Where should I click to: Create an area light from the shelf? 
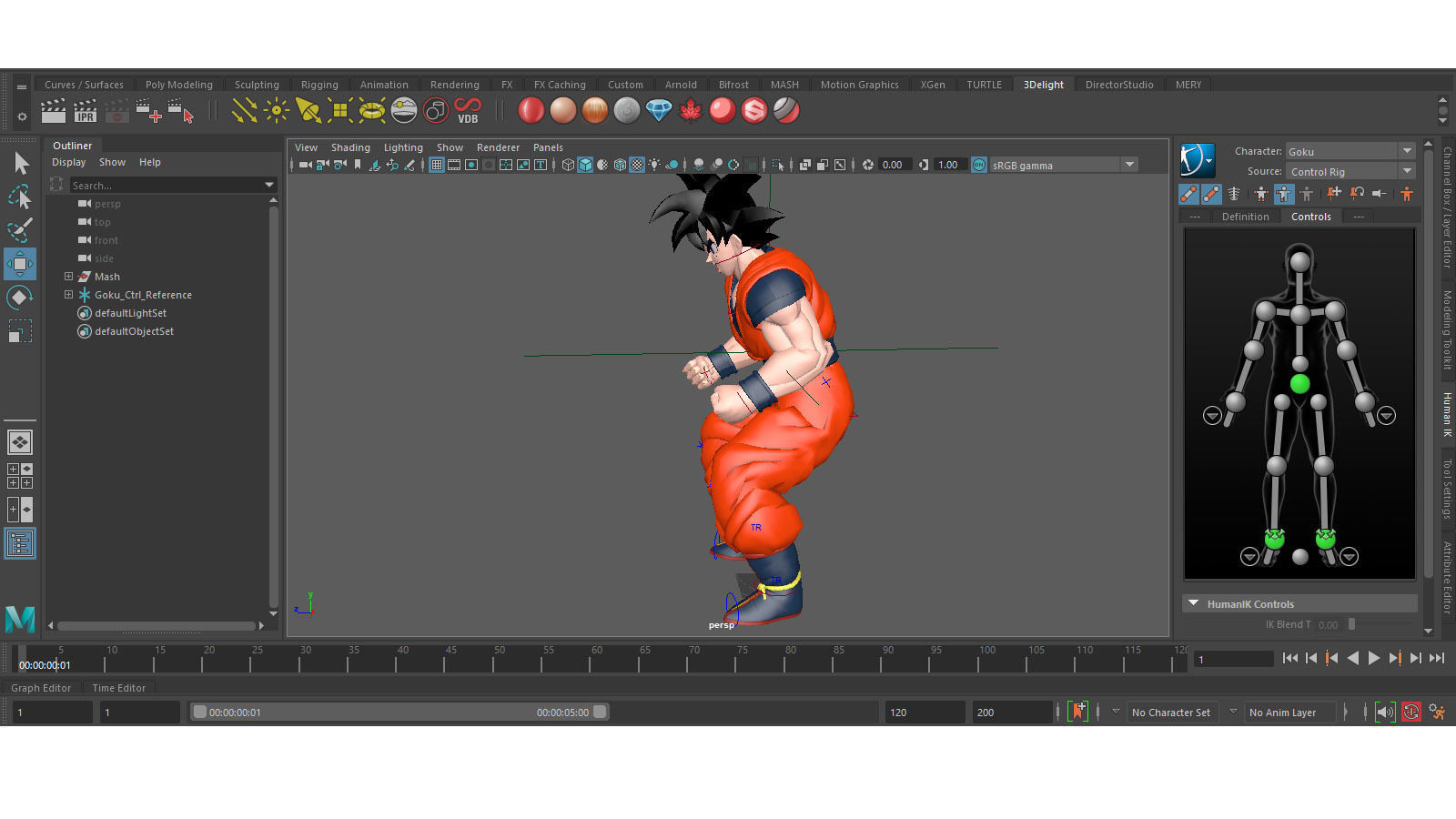(339, 111)
